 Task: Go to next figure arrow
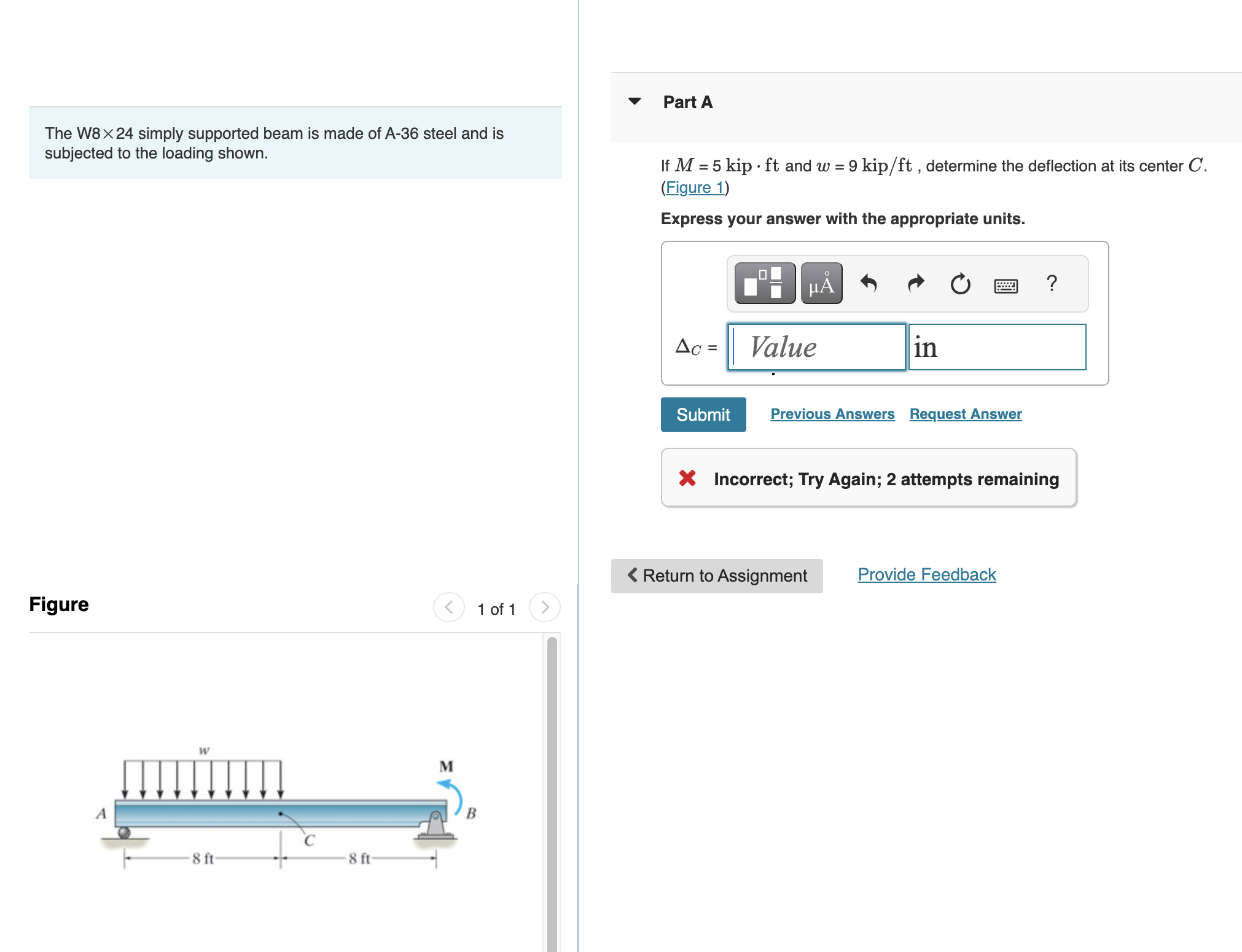(544, 607)
